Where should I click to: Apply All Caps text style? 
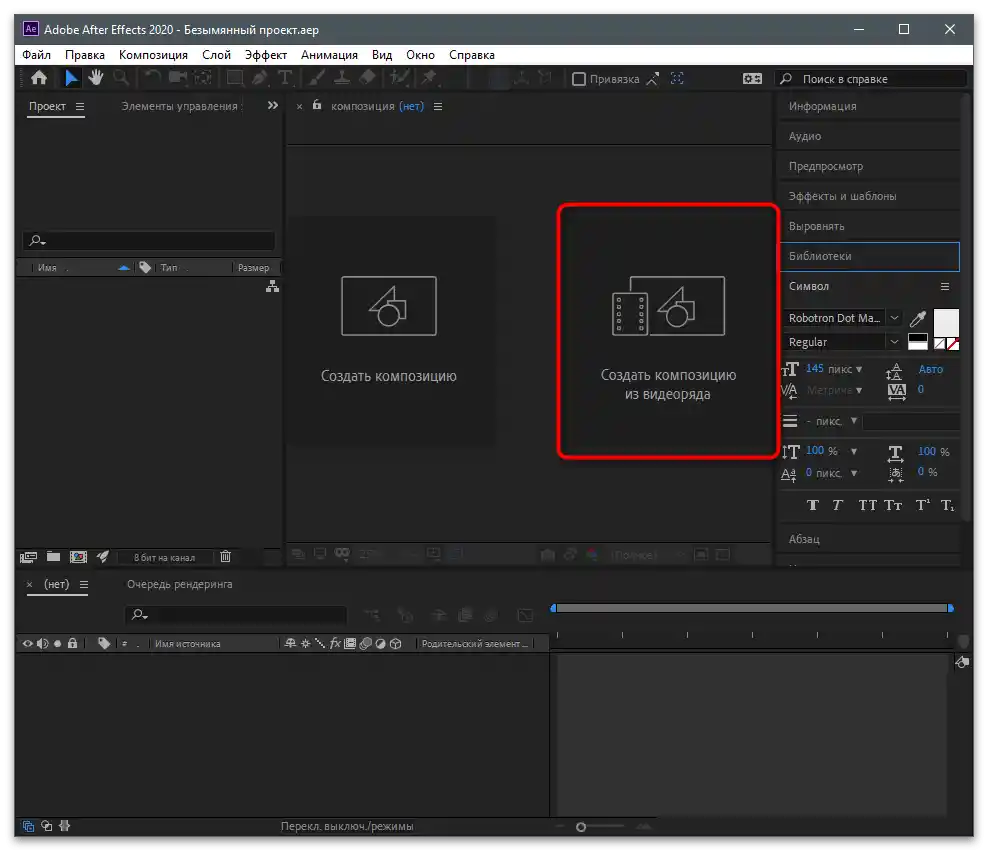coord(868,505)
